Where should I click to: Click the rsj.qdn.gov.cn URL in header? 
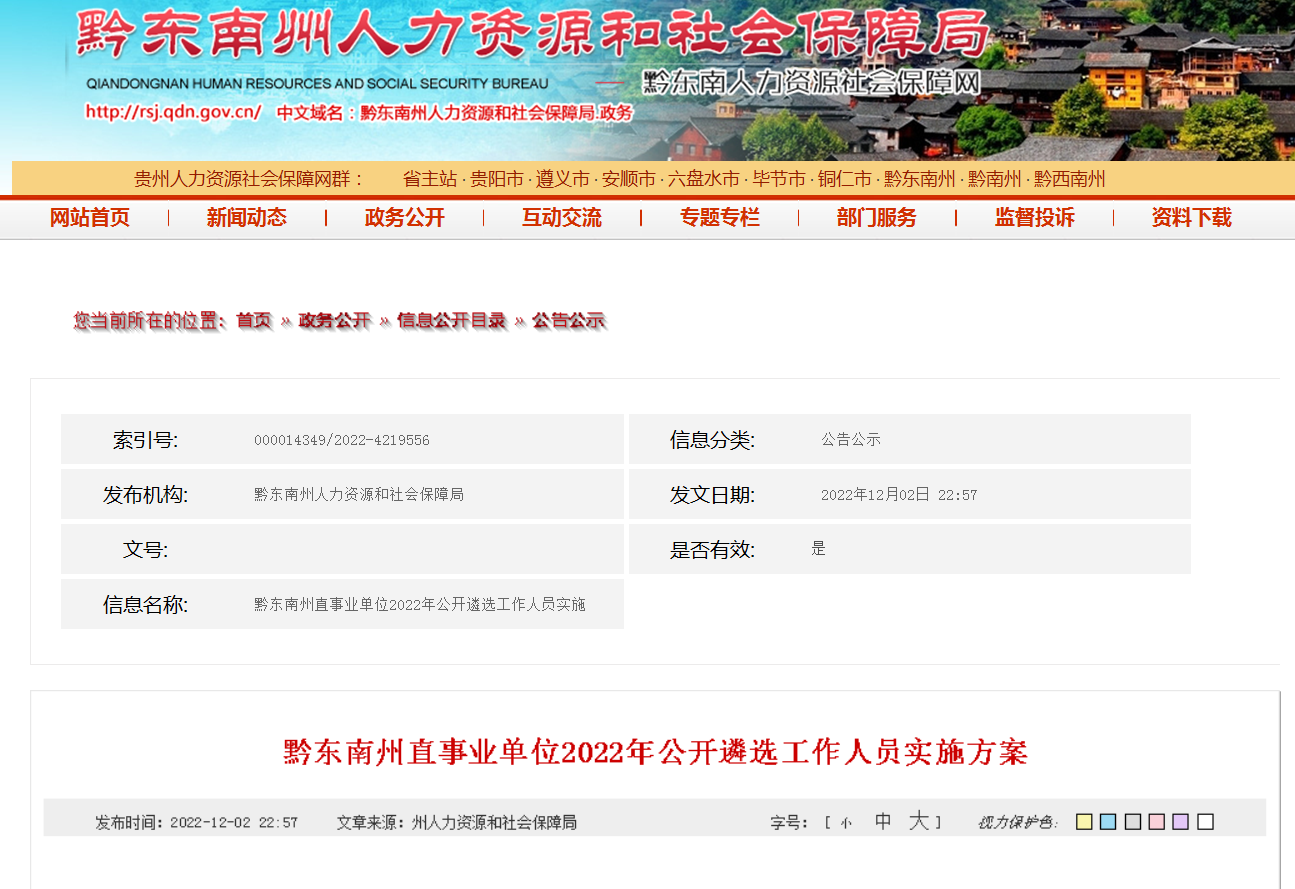(173, 112)
